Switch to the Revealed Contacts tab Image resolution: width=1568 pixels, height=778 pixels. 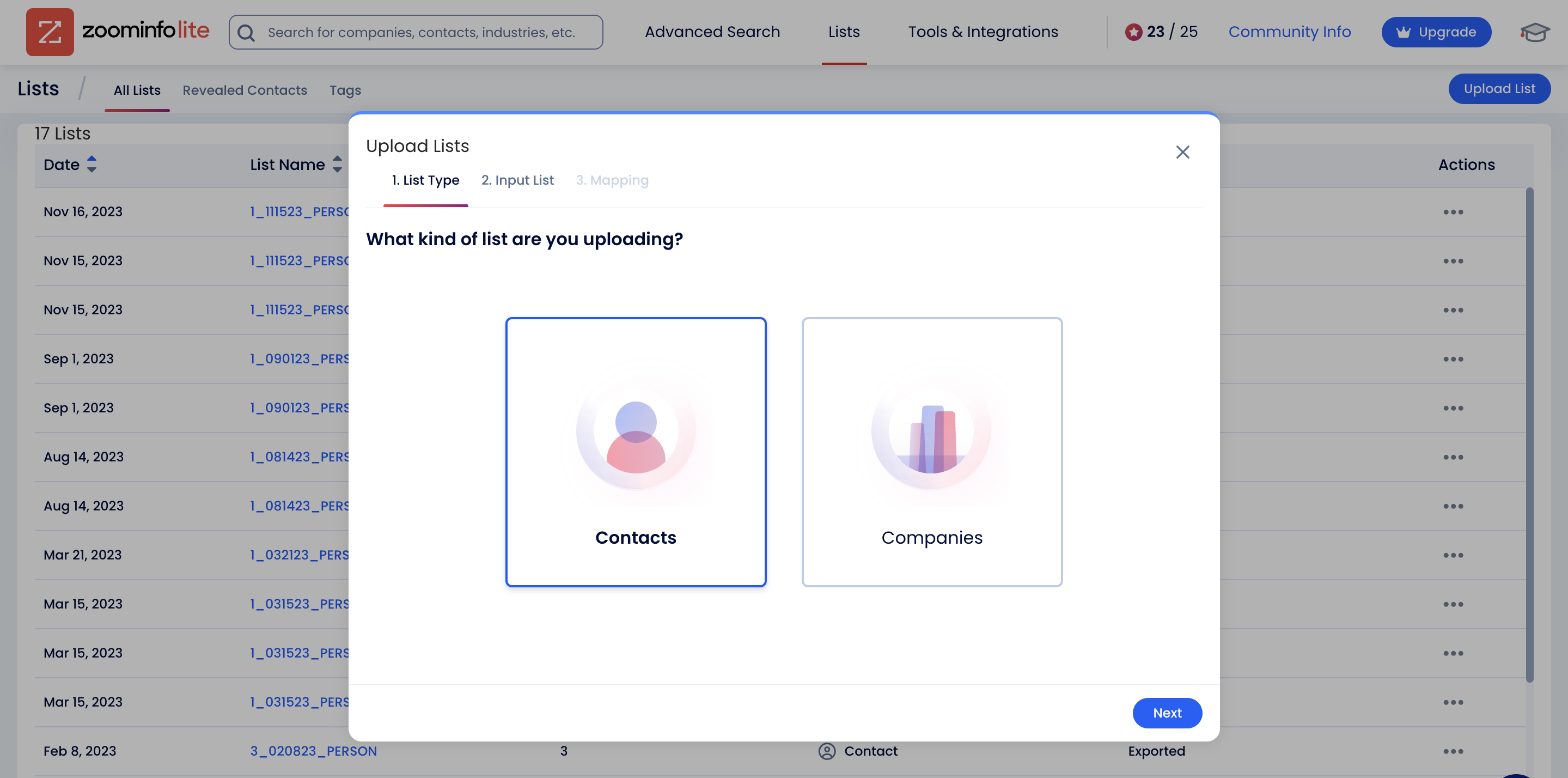[x=245, y=90]
